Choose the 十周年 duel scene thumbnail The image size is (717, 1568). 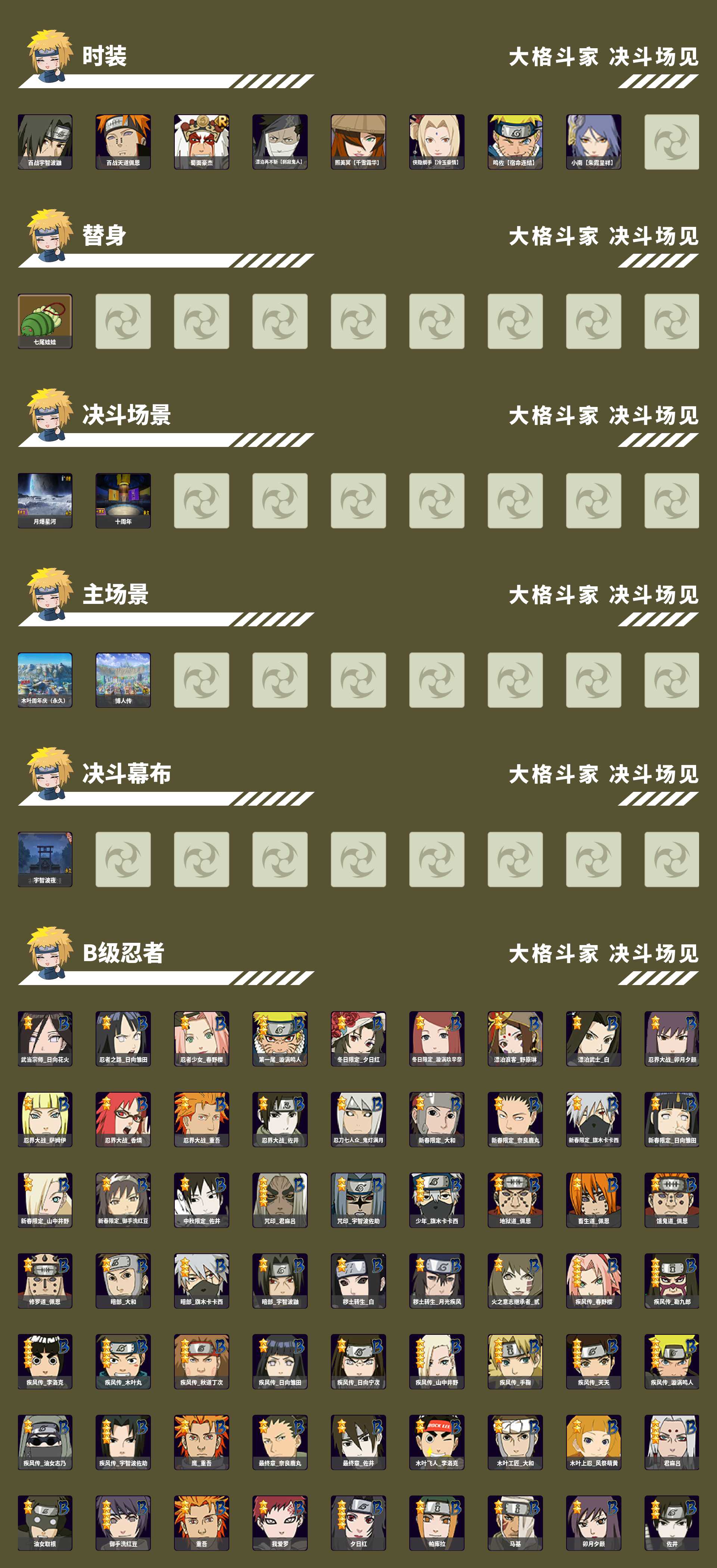123,500
